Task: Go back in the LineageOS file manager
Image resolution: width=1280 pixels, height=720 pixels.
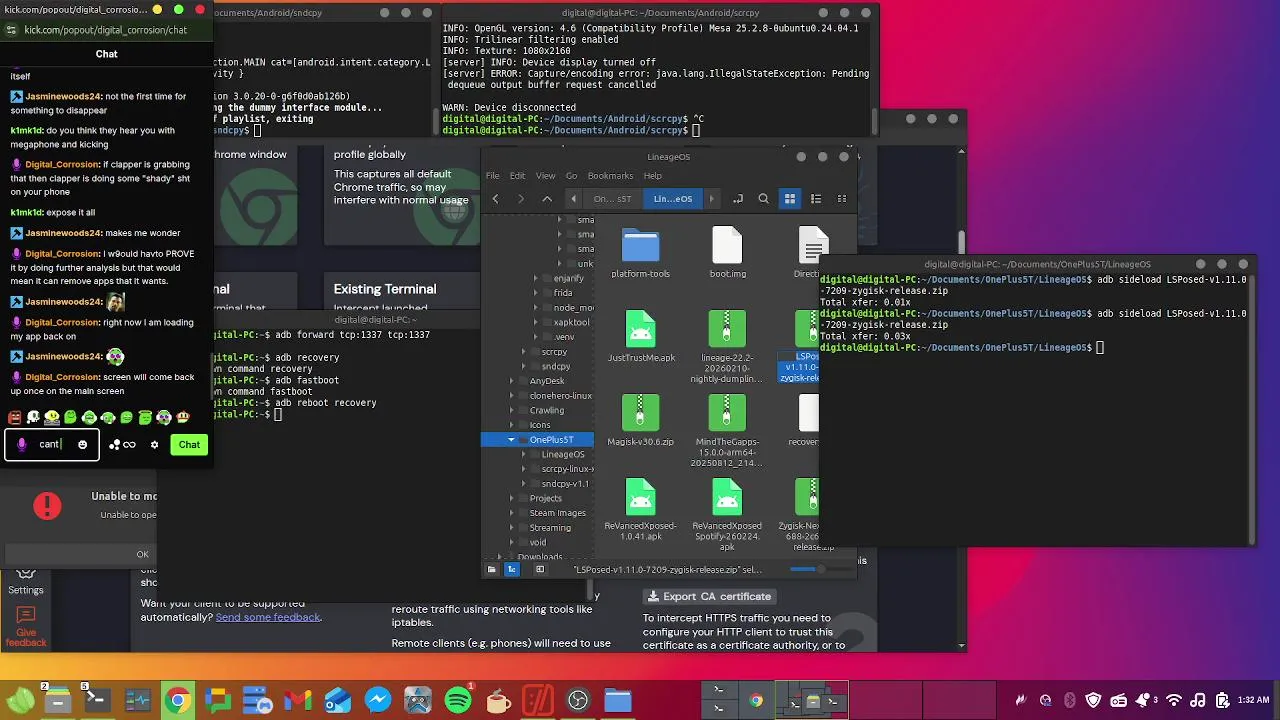Action: pyautogui.click(x=495, y=199)
